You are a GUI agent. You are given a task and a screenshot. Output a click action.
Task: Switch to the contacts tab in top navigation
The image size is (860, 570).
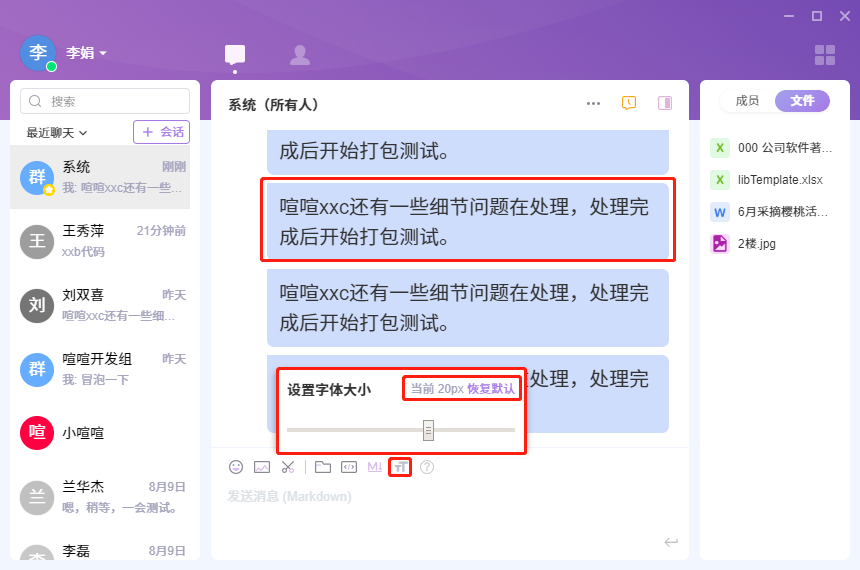click(300, 55)
